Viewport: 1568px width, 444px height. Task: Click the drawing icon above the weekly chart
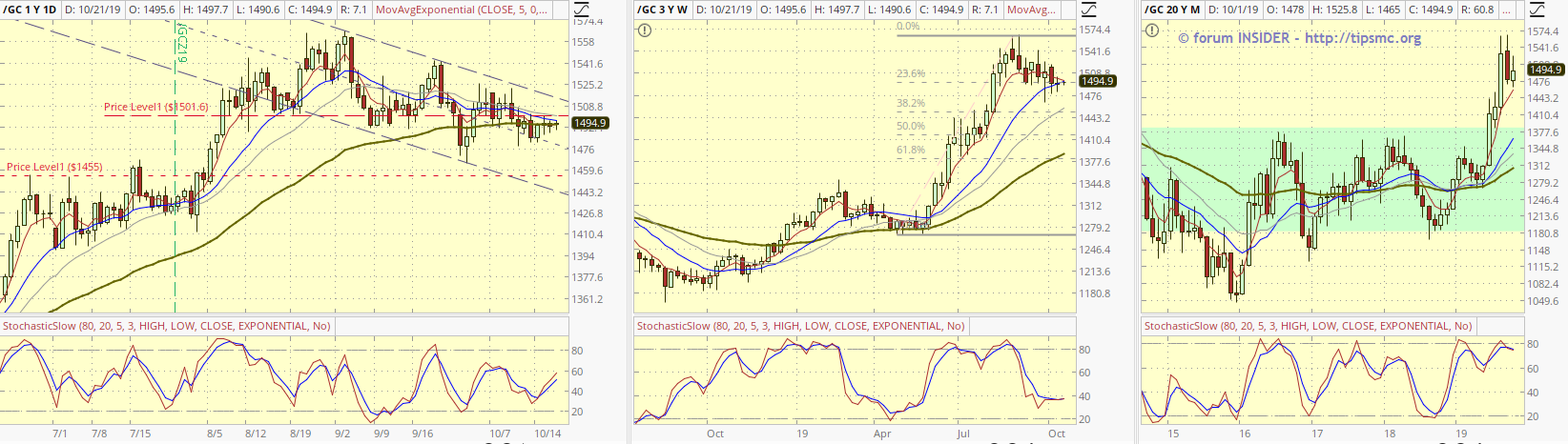coord(1088,10)
